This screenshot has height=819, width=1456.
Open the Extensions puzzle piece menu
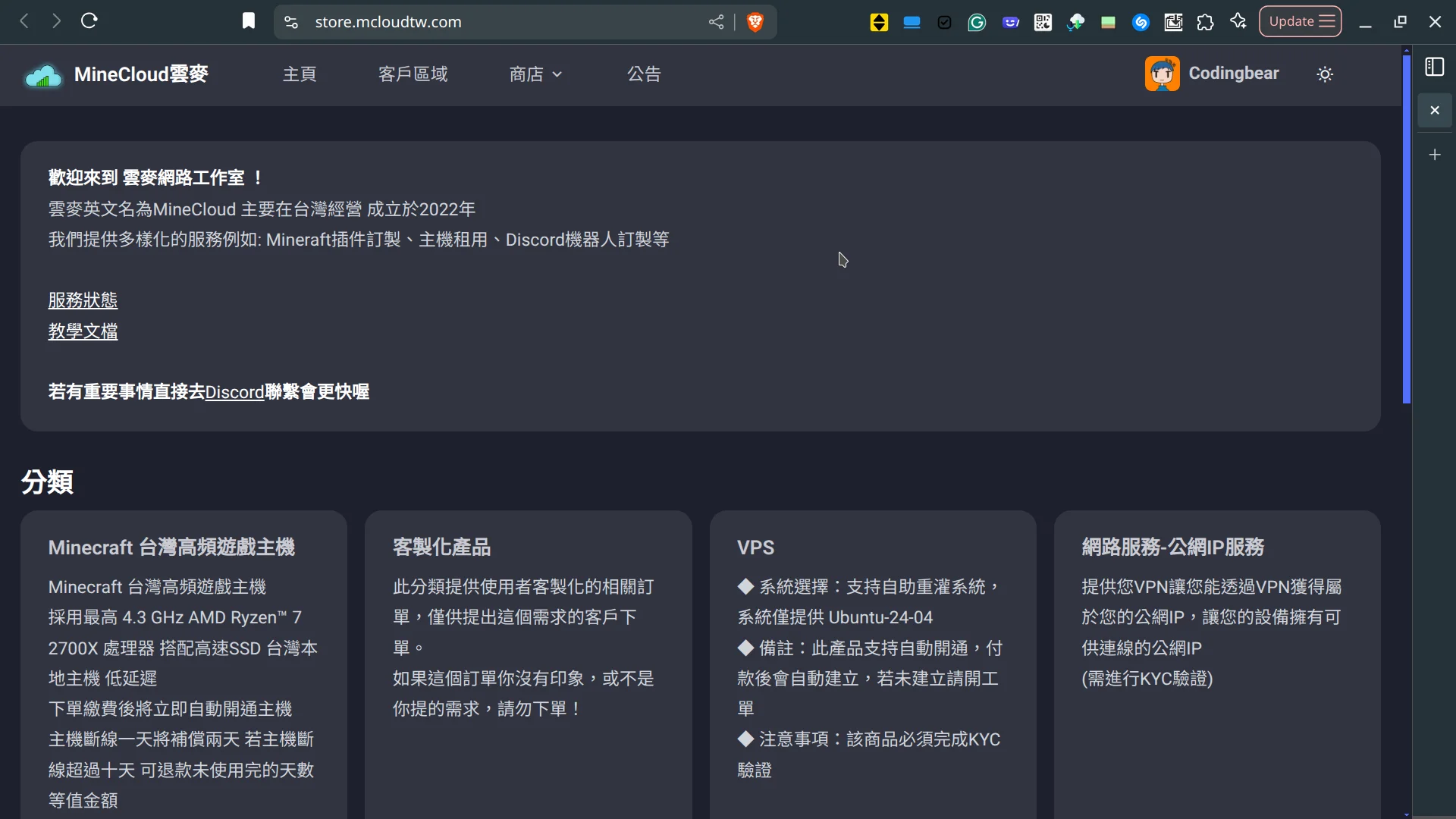point(1205,22)
